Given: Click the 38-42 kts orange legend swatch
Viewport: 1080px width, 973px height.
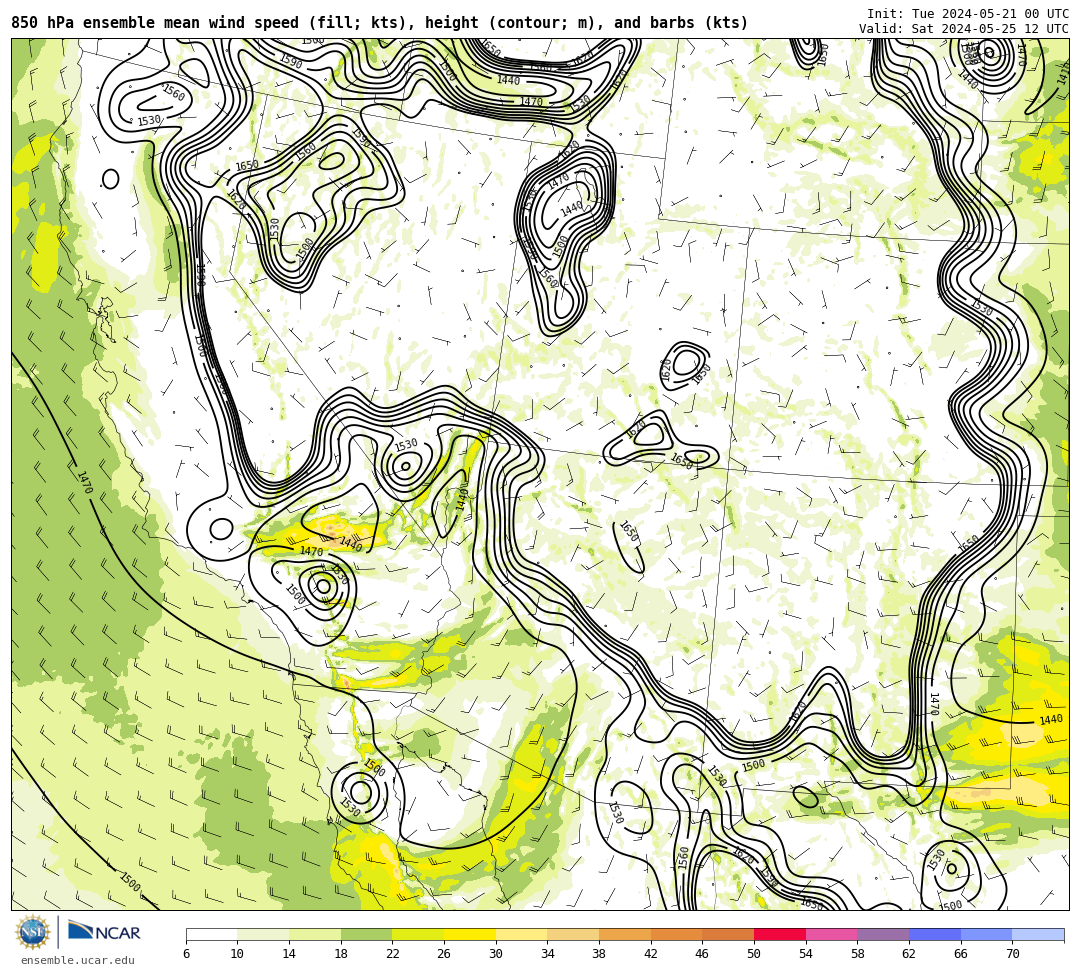Looking at the screenshot, I should [x=625, y=934].
